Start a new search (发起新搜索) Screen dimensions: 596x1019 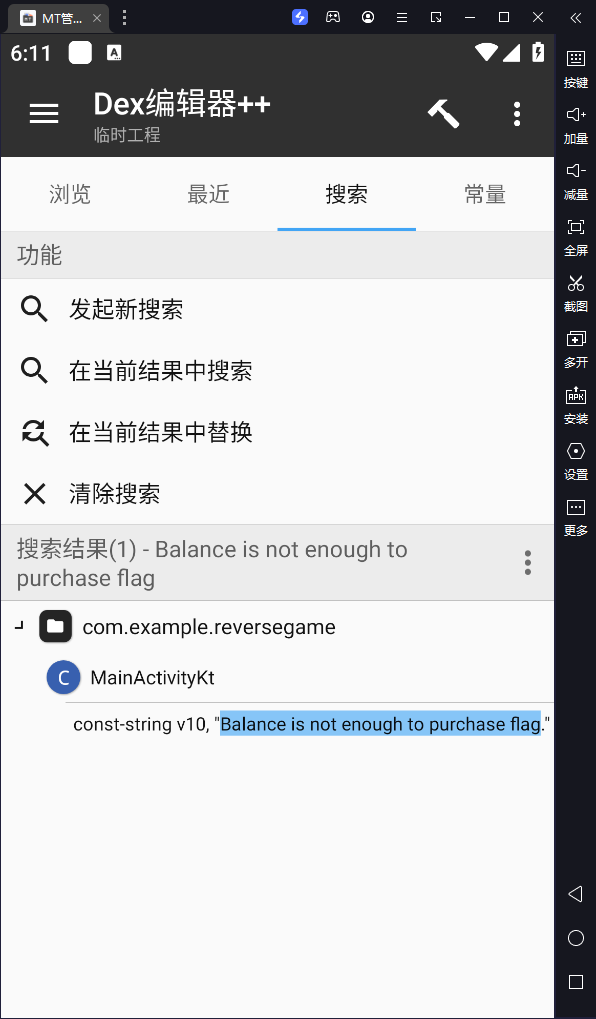click(x=278, y=309)
